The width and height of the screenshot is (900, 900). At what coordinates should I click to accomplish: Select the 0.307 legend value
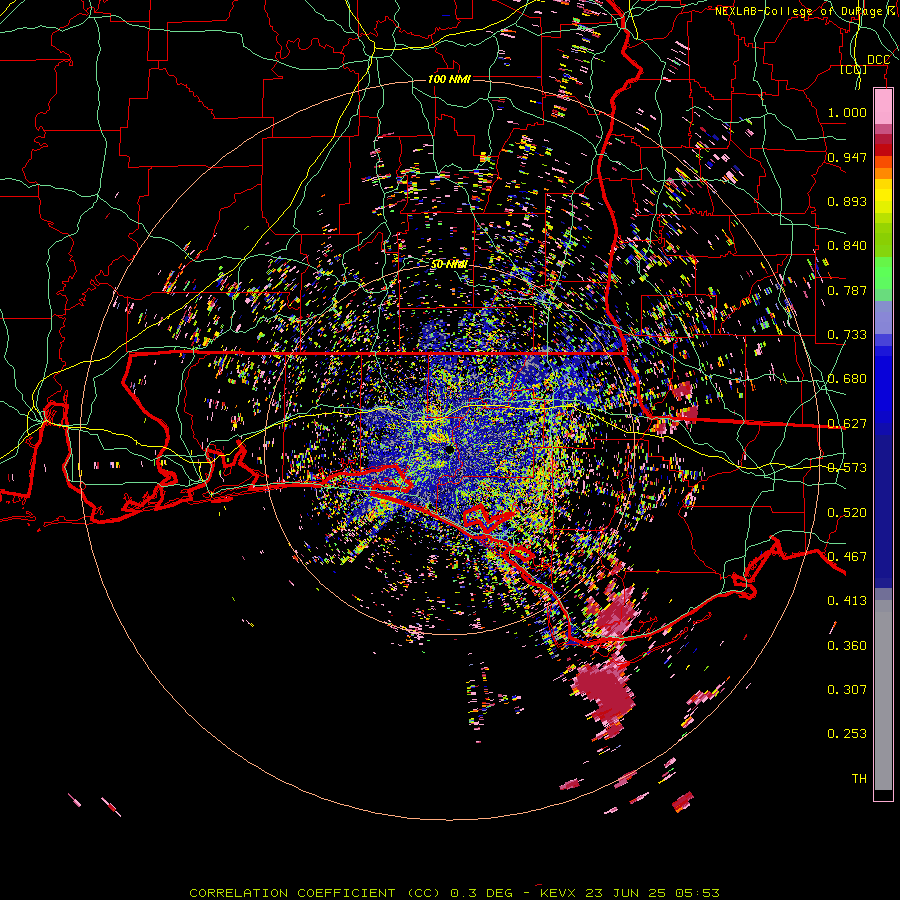point(847,689)
